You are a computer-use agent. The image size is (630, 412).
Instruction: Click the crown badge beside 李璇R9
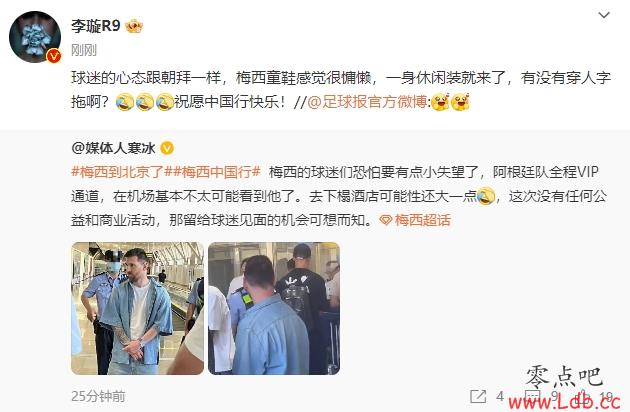(134, 27)
